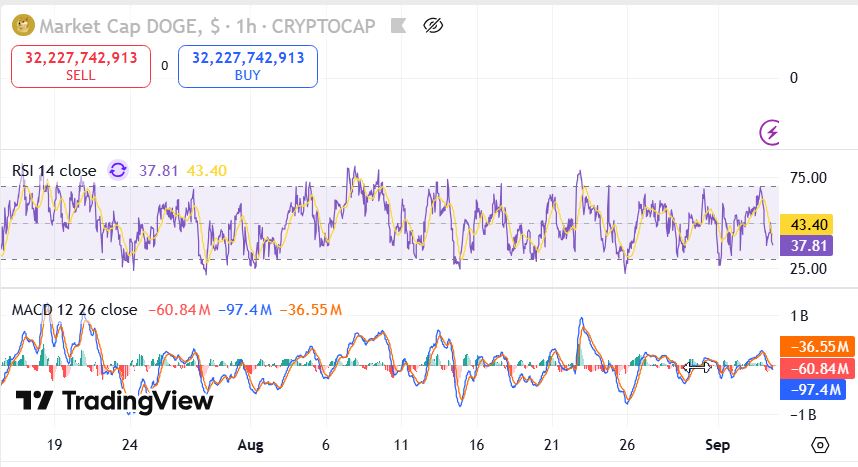Select the RSI 14 close indicator label
The image size is (858, 467).
(54, 171)
